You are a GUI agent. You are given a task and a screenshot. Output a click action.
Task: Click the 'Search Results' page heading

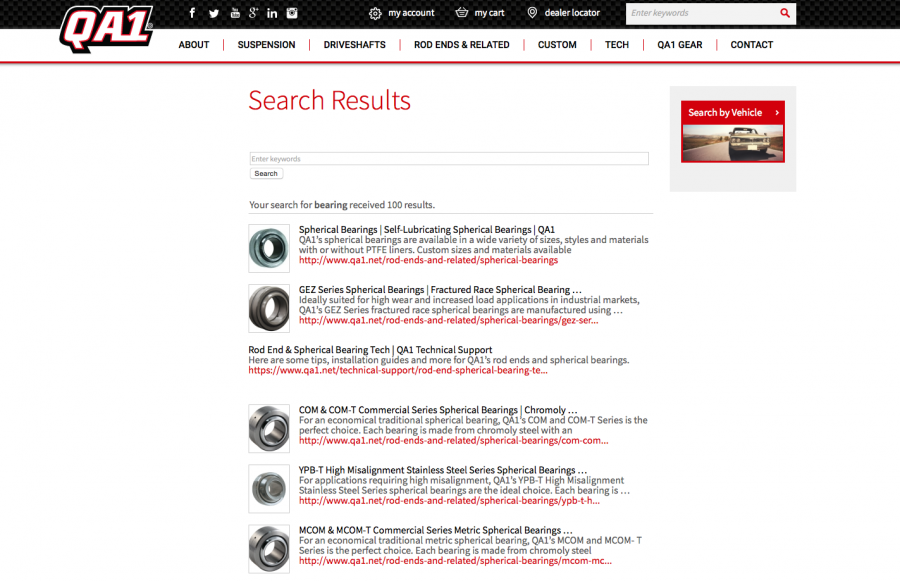pyautogui.click(x=329, y=100)
